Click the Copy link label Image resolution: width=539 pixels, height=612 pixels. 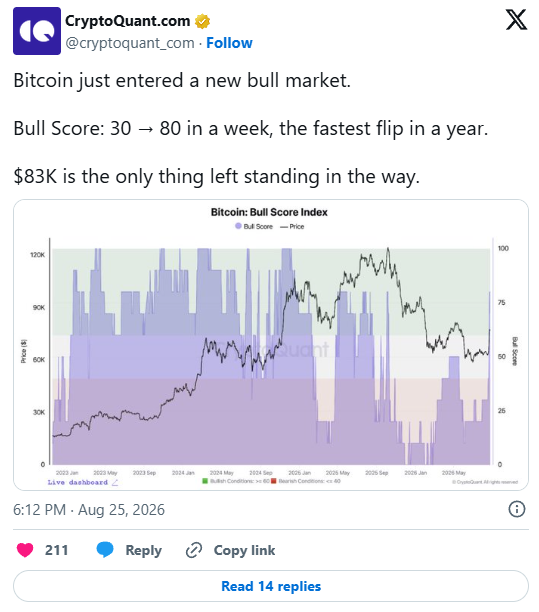pyautogui.click(x=244, y=550)
